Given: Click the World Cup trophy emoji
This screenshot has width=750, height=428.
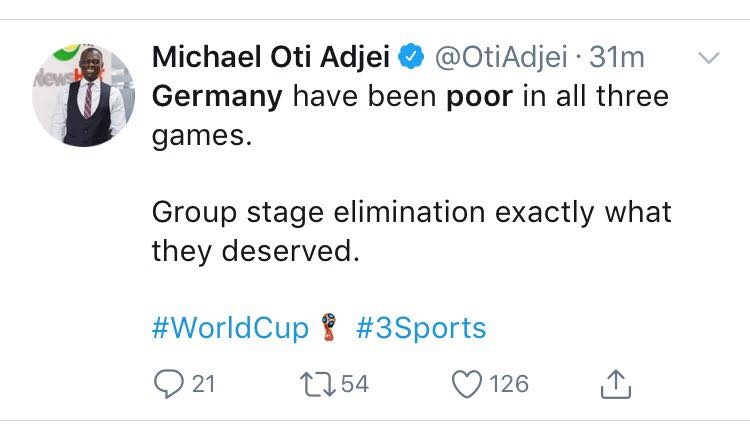Looking at the screenshot, I should point(331,328).
